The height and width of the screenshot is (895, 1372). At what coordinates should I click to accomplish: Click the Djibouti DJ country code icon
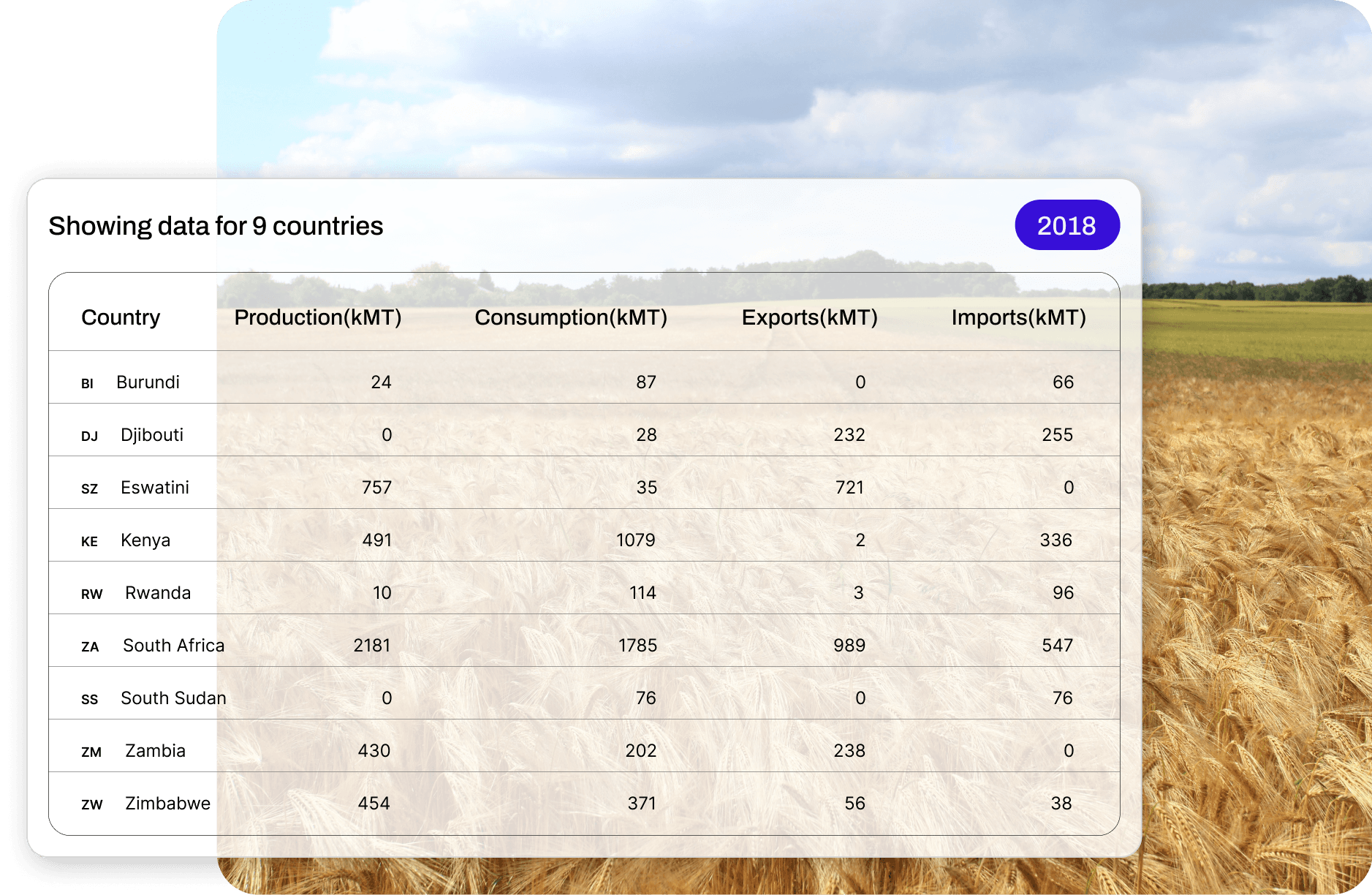point(89,437)
